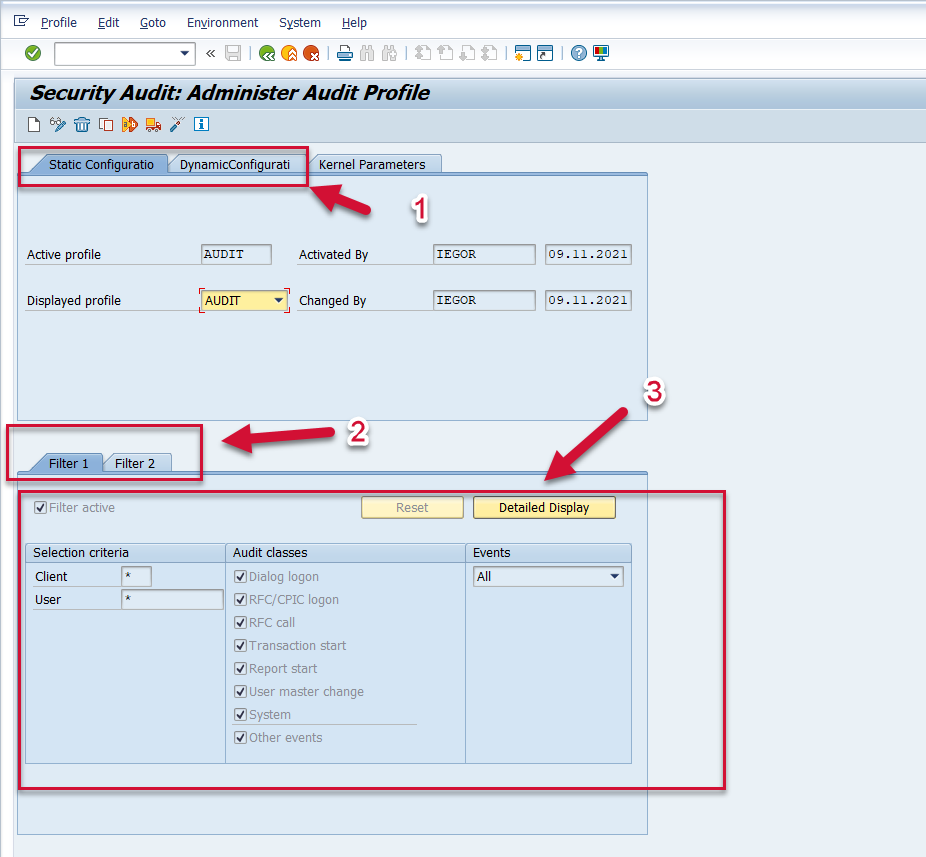Click the blue Information icon

click(201, 124)
